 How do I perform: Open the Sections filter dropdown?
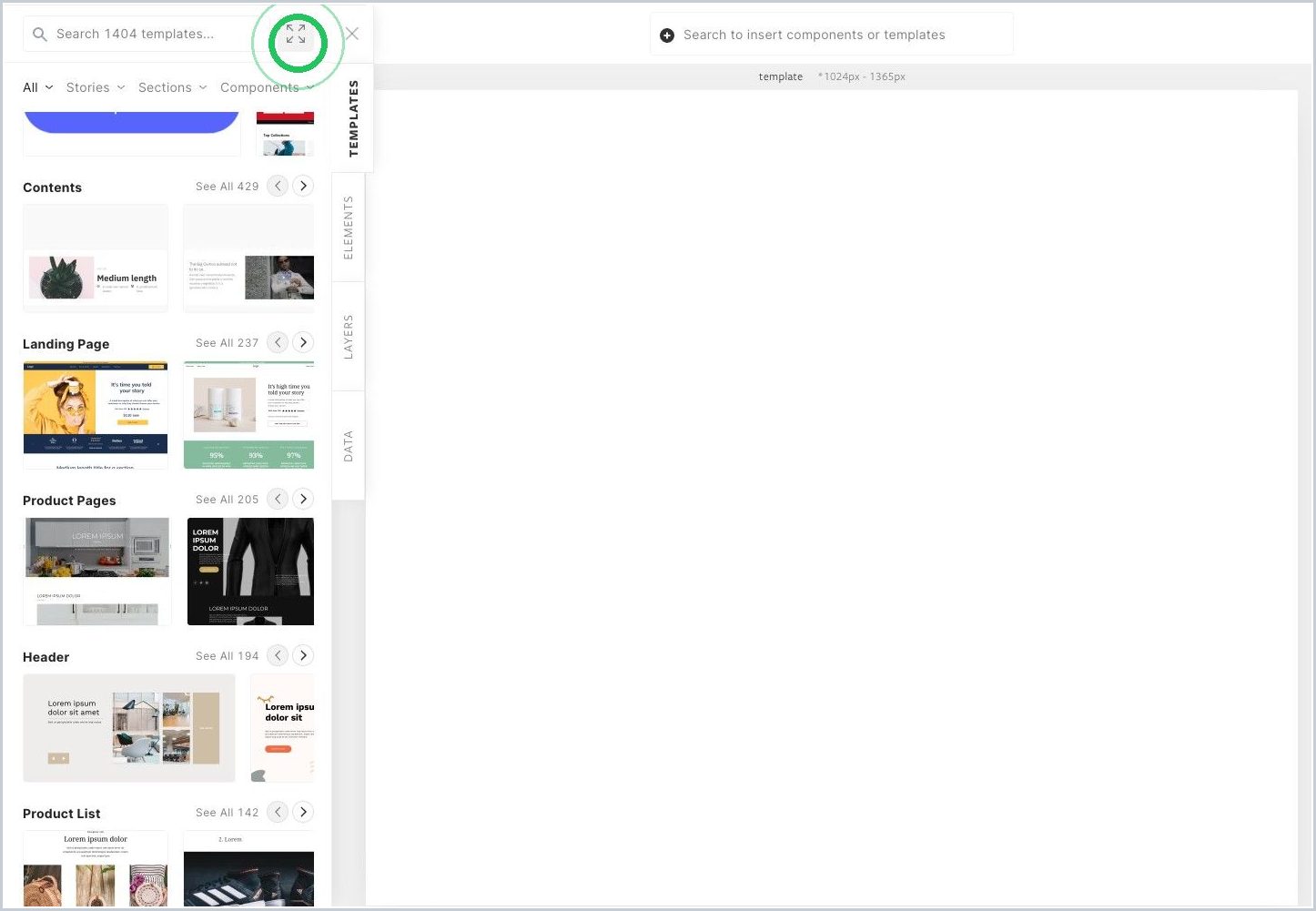(x=173, y=87)
